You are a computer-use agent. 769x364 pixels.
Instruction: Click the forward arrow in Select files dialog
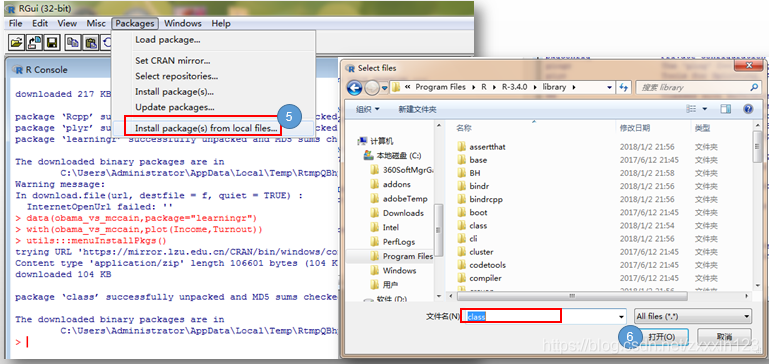[372, 88]
